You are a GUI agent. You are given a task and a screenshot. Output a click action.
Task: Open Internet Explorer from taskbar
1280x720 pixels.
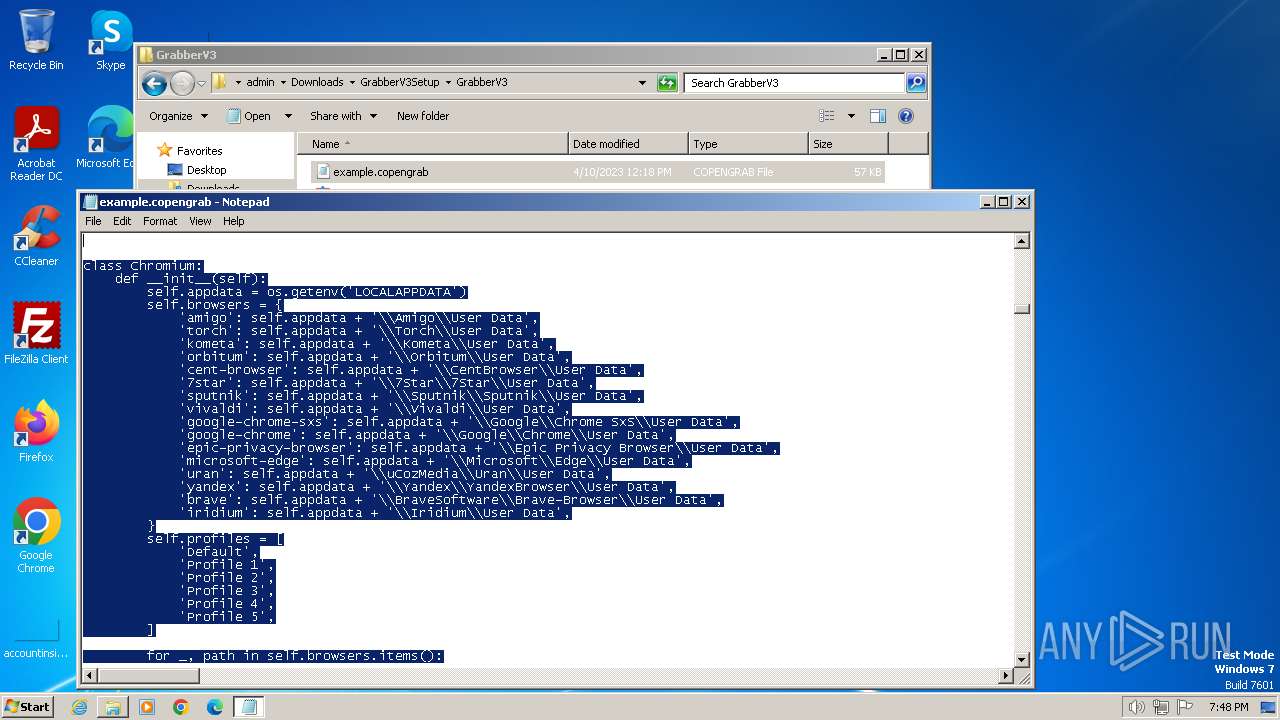pyautogui.click(x=79, y=707)
